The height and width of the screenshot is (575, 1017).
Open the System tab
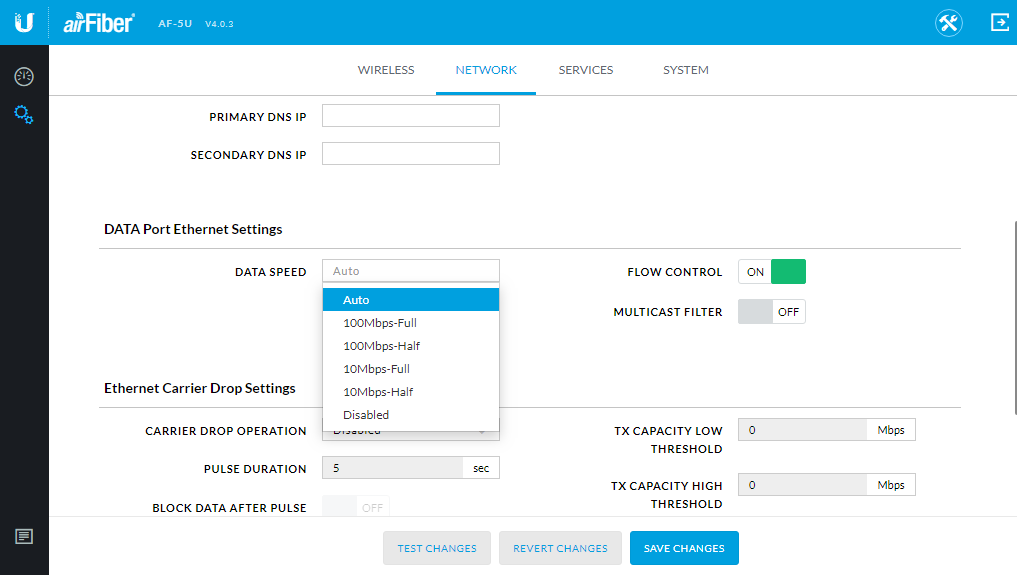tap(686, 70)
